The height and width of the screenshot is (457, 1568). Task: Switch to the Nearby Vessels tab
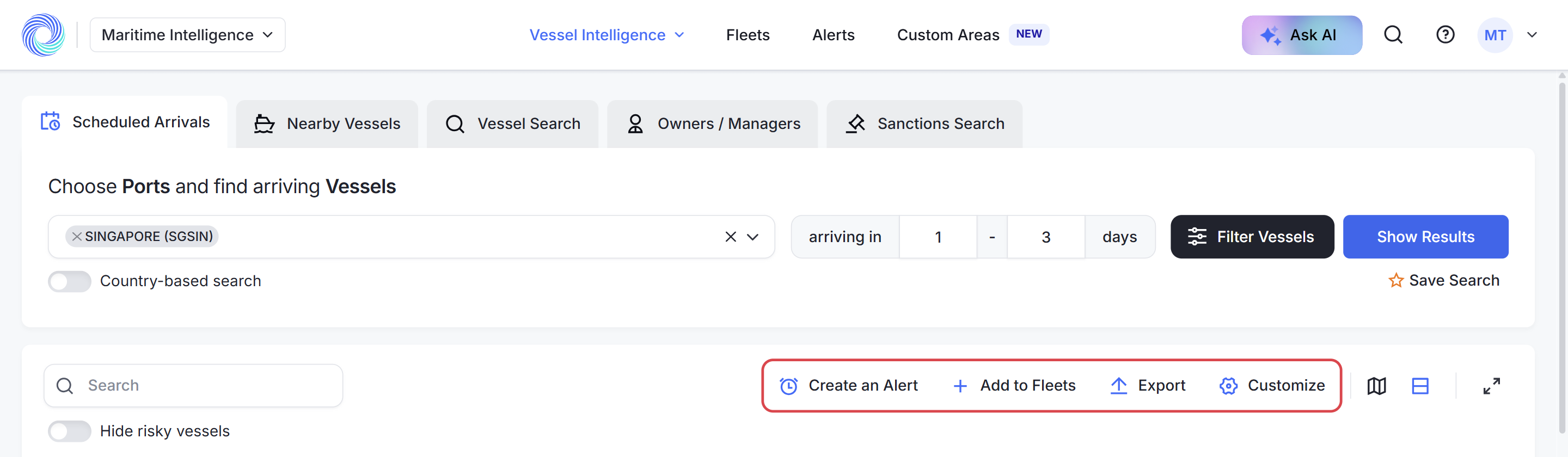(327, 123)
